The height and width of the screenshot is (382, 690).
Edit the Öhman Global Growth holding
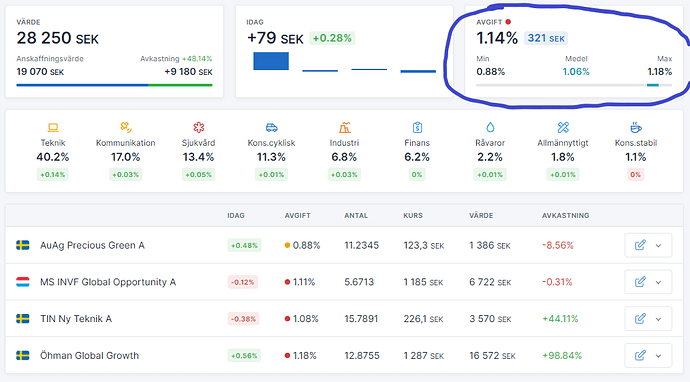(640, 355)
